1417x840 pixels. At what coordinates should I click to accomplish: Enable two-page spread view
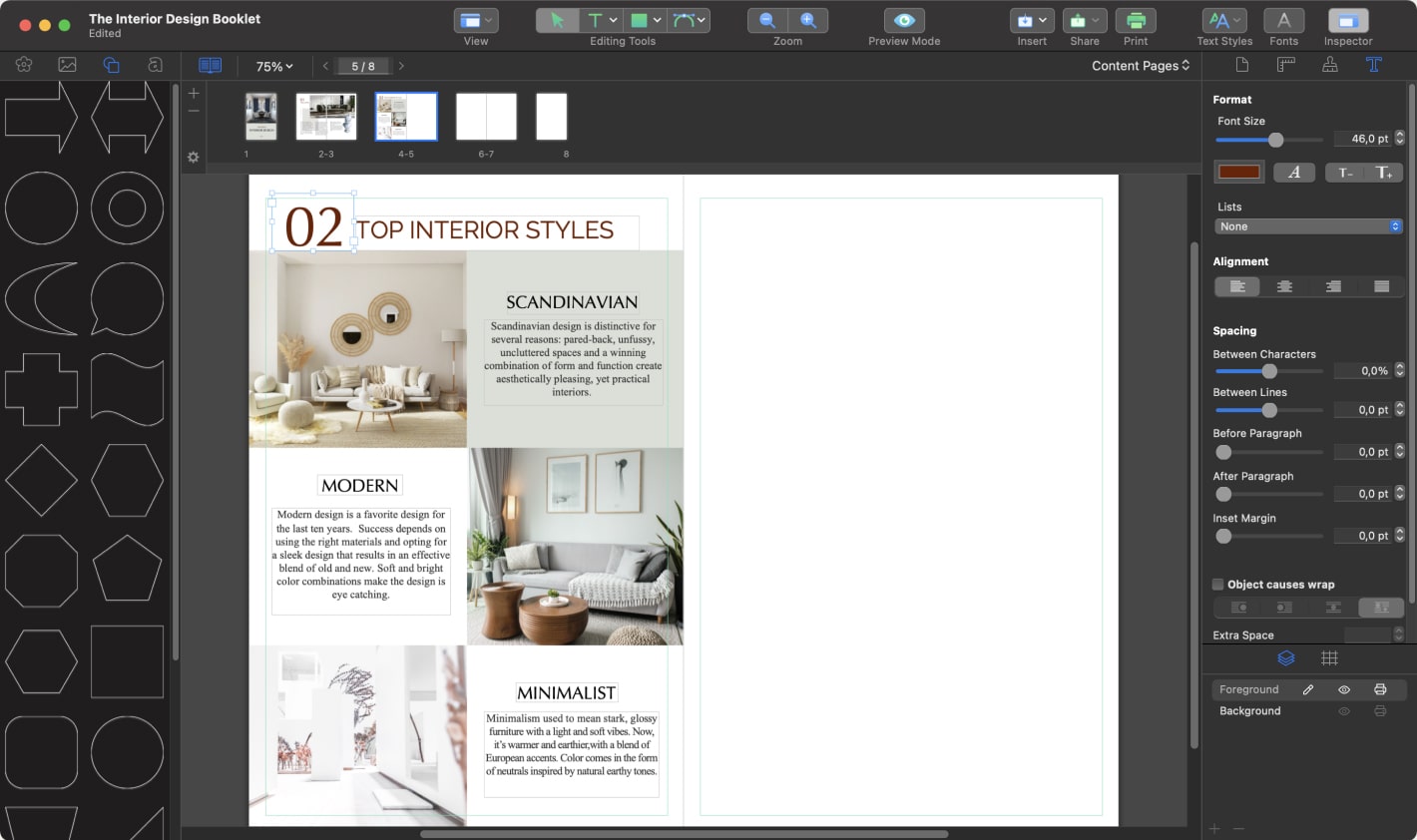[210, 65]
